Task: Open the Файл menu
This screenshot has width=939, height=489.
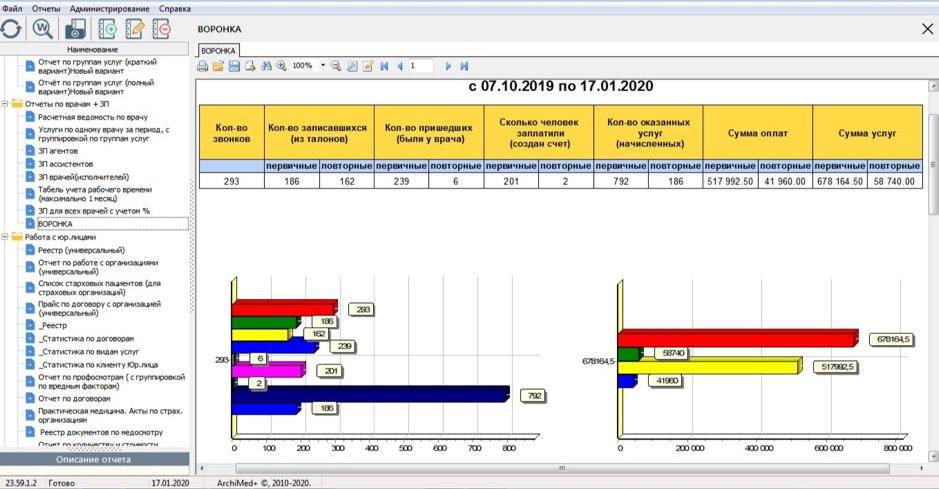Action: click(12, 8)
